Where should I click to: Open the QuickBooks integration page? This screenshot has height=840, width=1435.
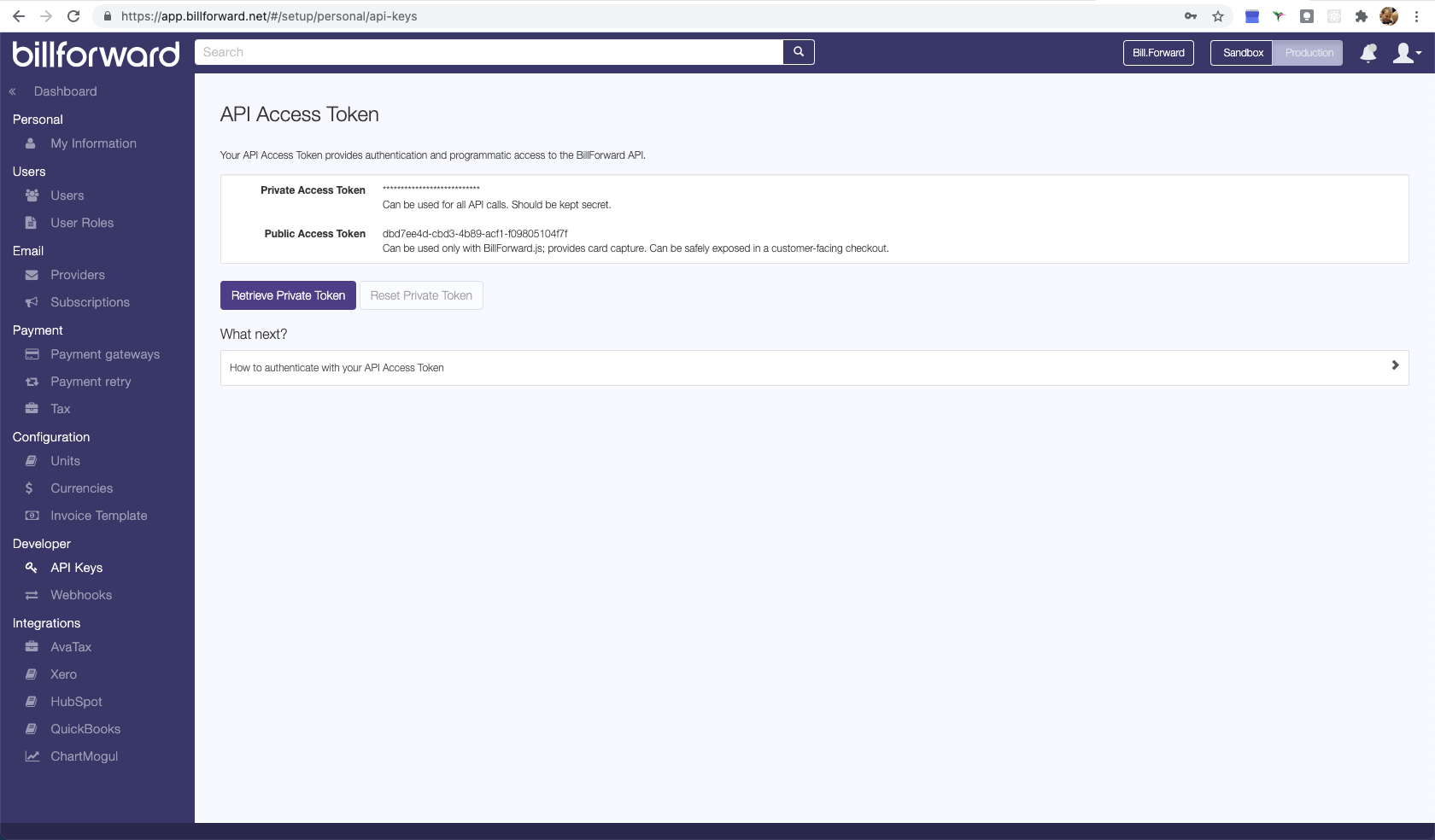[85, 729]
